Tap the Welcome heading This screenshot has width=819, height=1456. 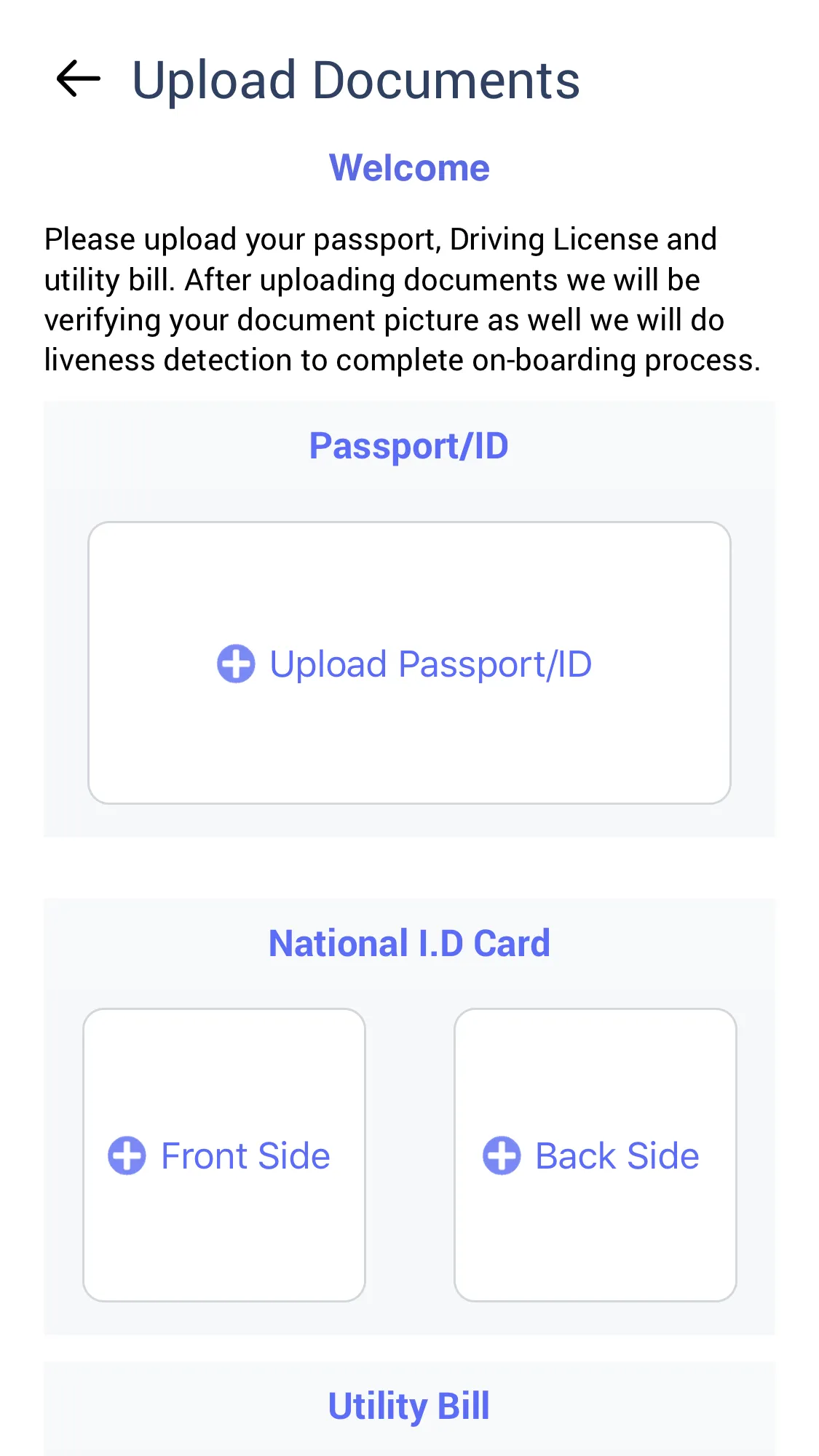(409, 168)
